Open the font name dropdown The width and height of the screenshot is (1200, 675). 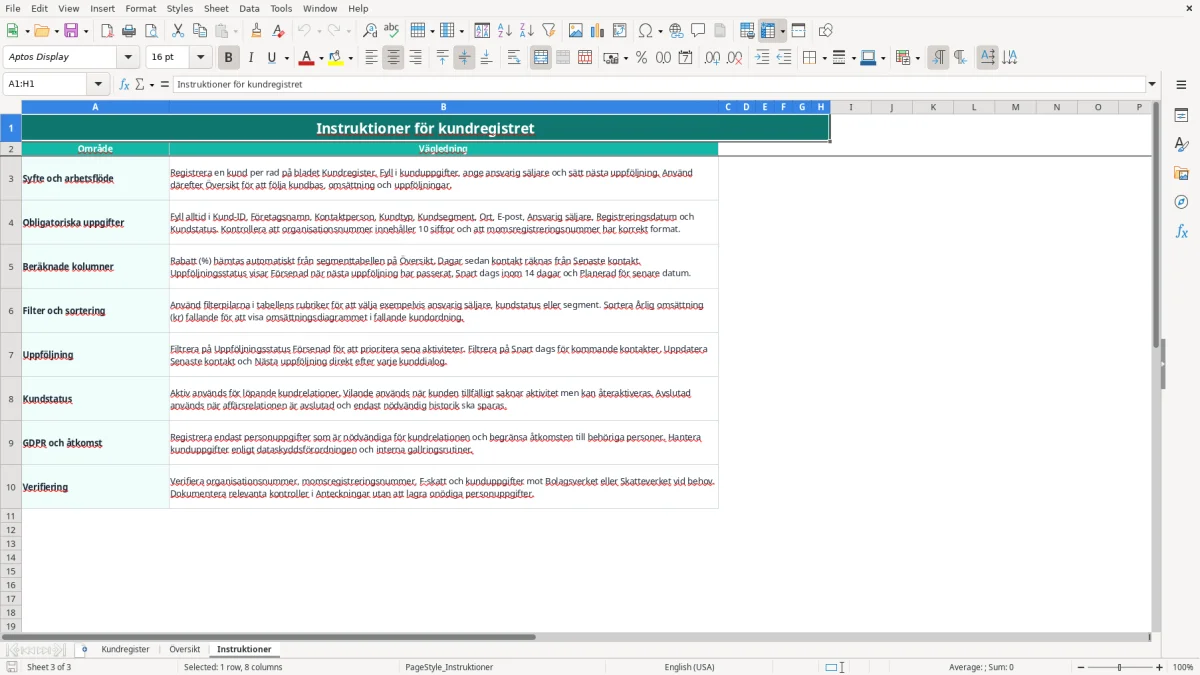pos(128,58)
